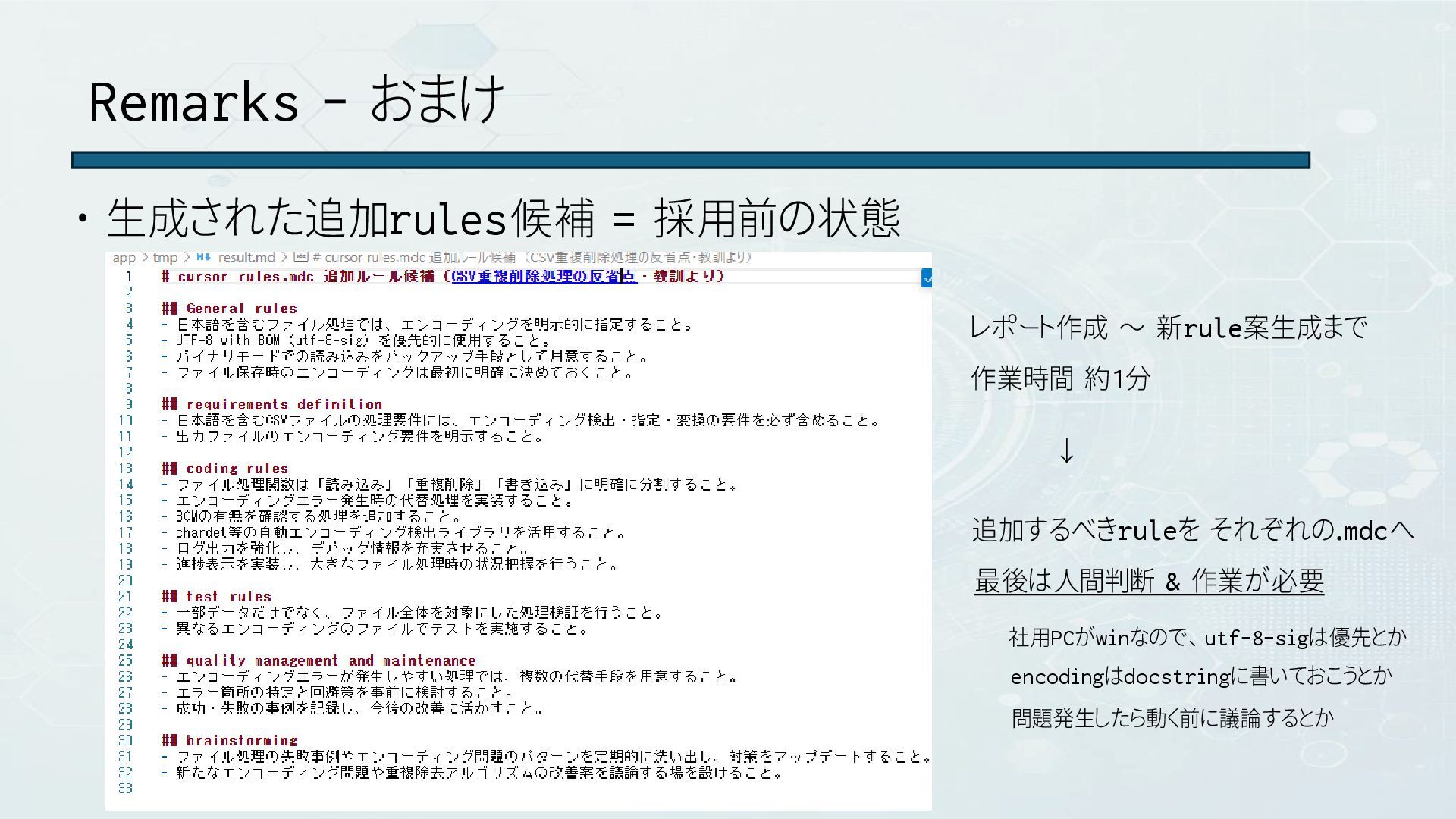Click the line '異なるエンコーディングのファイルでテスト…'
The image size is (1456, 819).
(376, 629)
